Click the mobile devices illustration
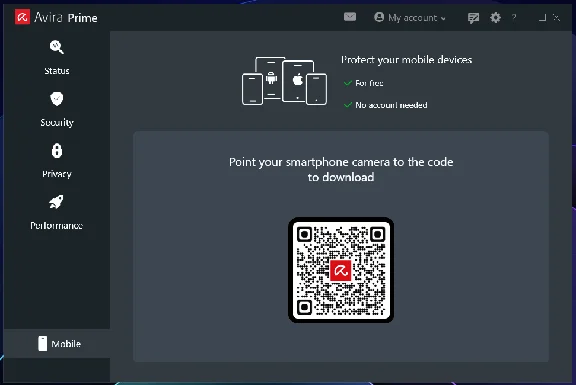This screenshot has width=576, height=385. point(284,81)
